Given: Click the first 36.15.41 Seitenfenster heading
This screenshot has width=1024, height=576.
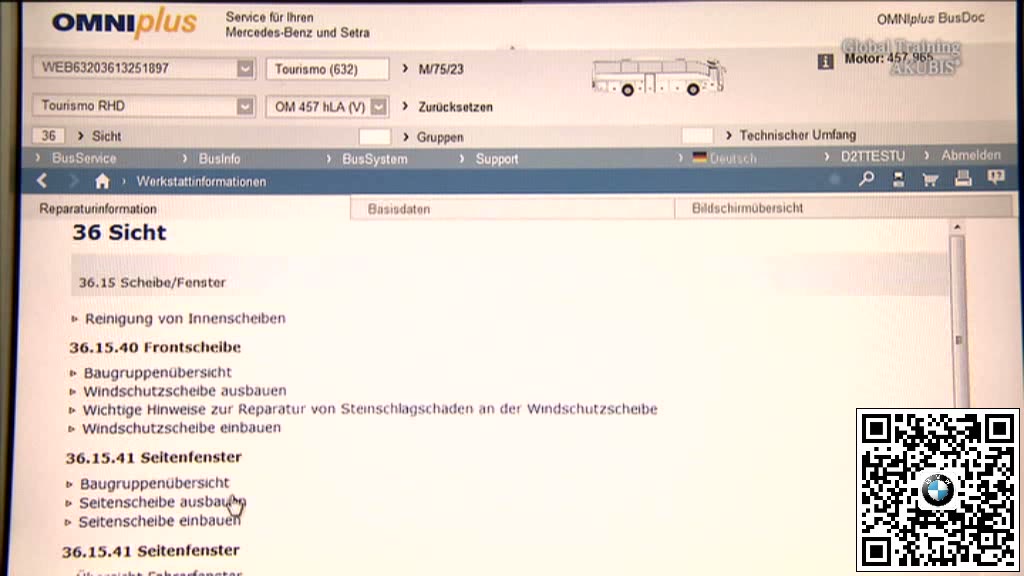Looking at the screenshot, I should [153, 457].
